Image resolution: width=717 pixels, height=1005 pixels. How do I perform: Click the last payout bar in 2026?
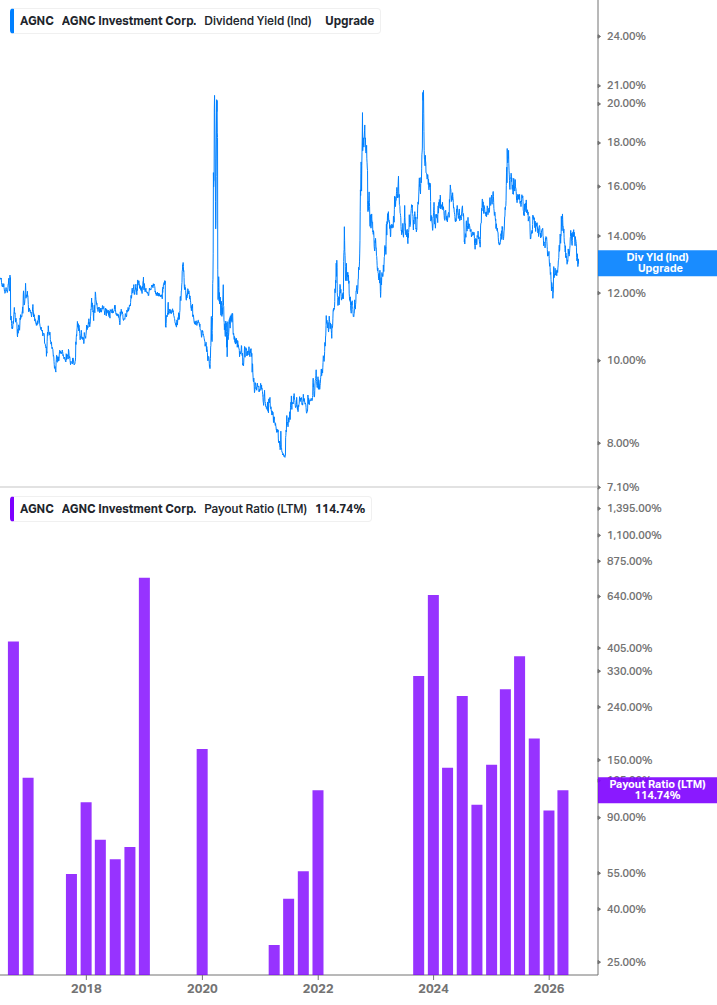coord(563,883)
